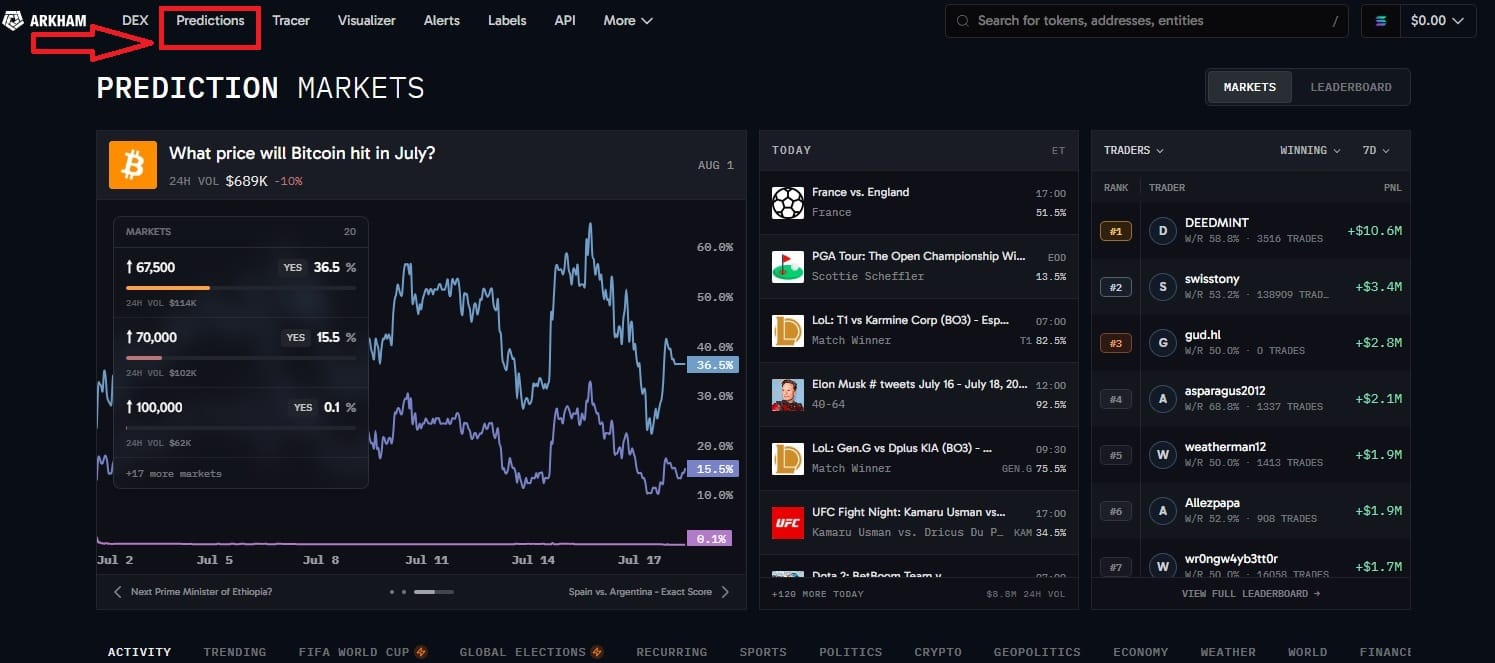Focus the tokens, addresses, entities search field
This screenshot has height=663, width=1495.
tap(1148, 21)
